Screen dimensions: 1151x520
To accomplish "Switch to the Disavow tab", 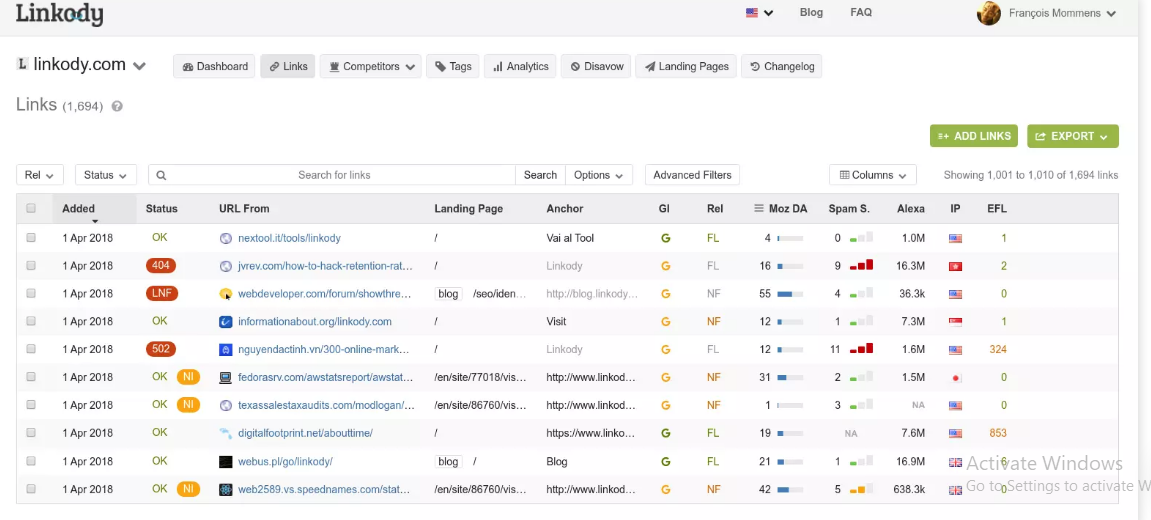I will coord(597,67).
